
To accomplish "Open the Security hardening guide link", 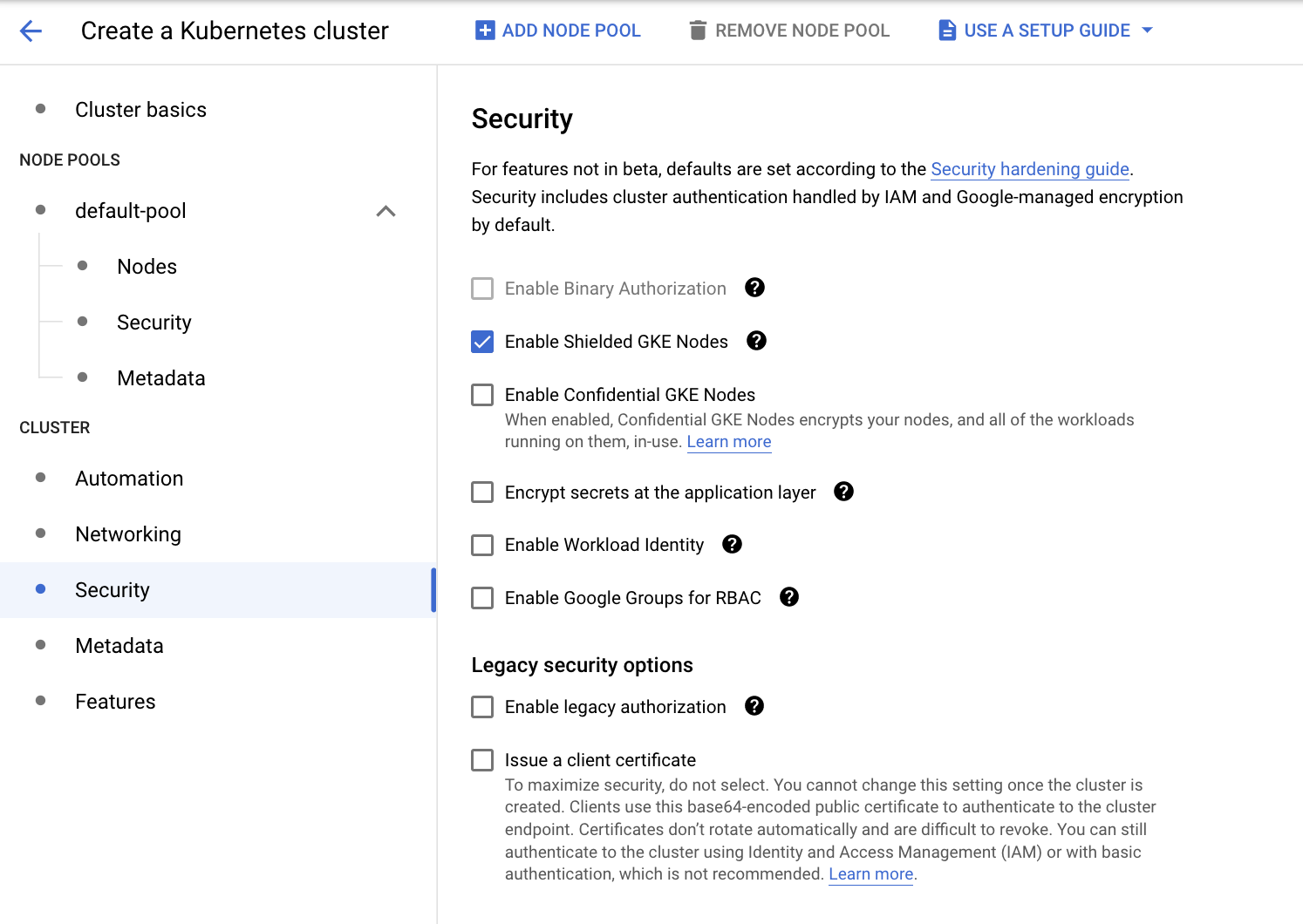I will 1030,169.
